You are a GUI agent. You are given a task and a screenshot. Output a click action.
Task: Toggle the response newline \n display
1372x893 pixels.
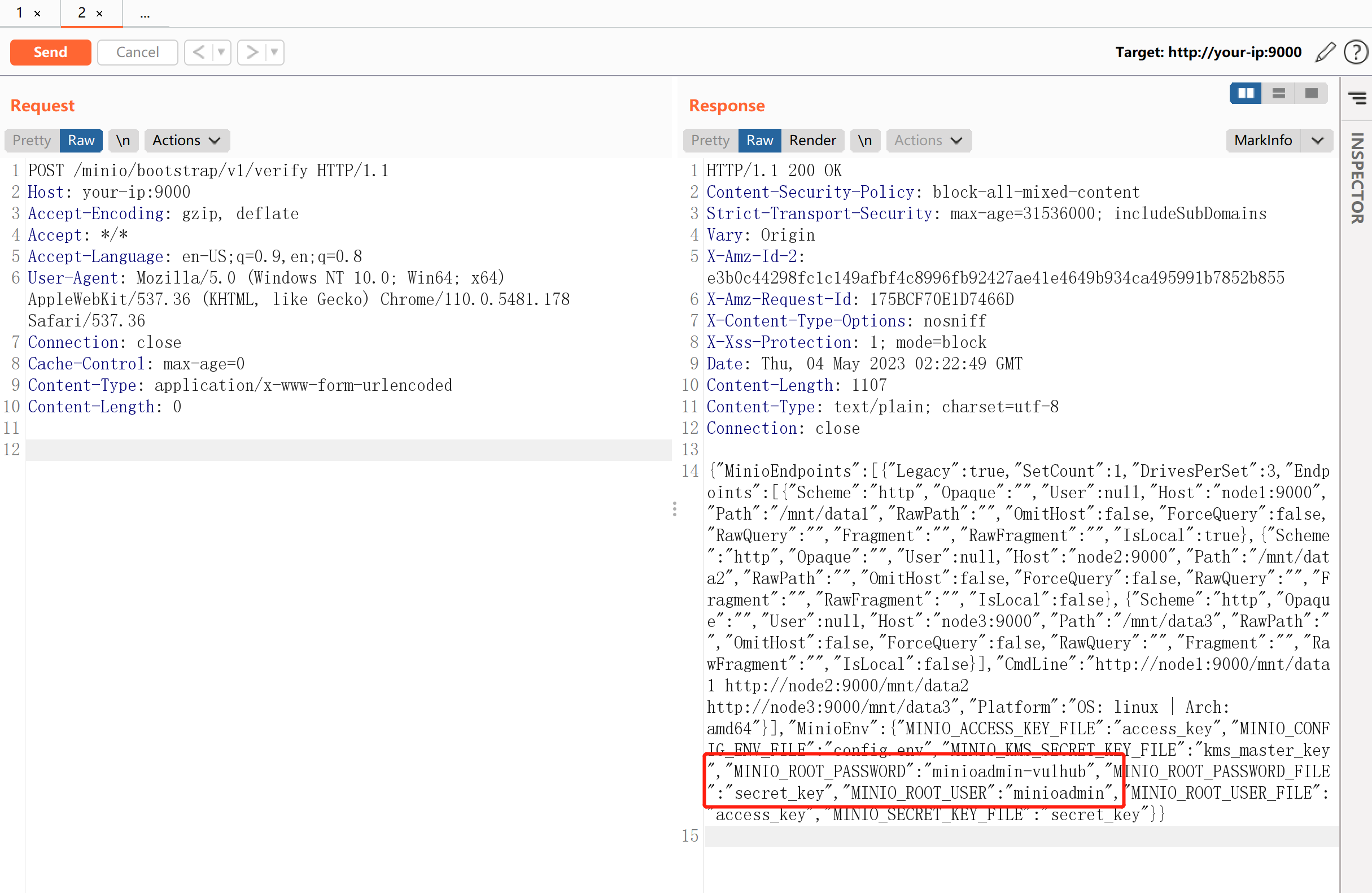pyautogui.click(x=865, y=140)
